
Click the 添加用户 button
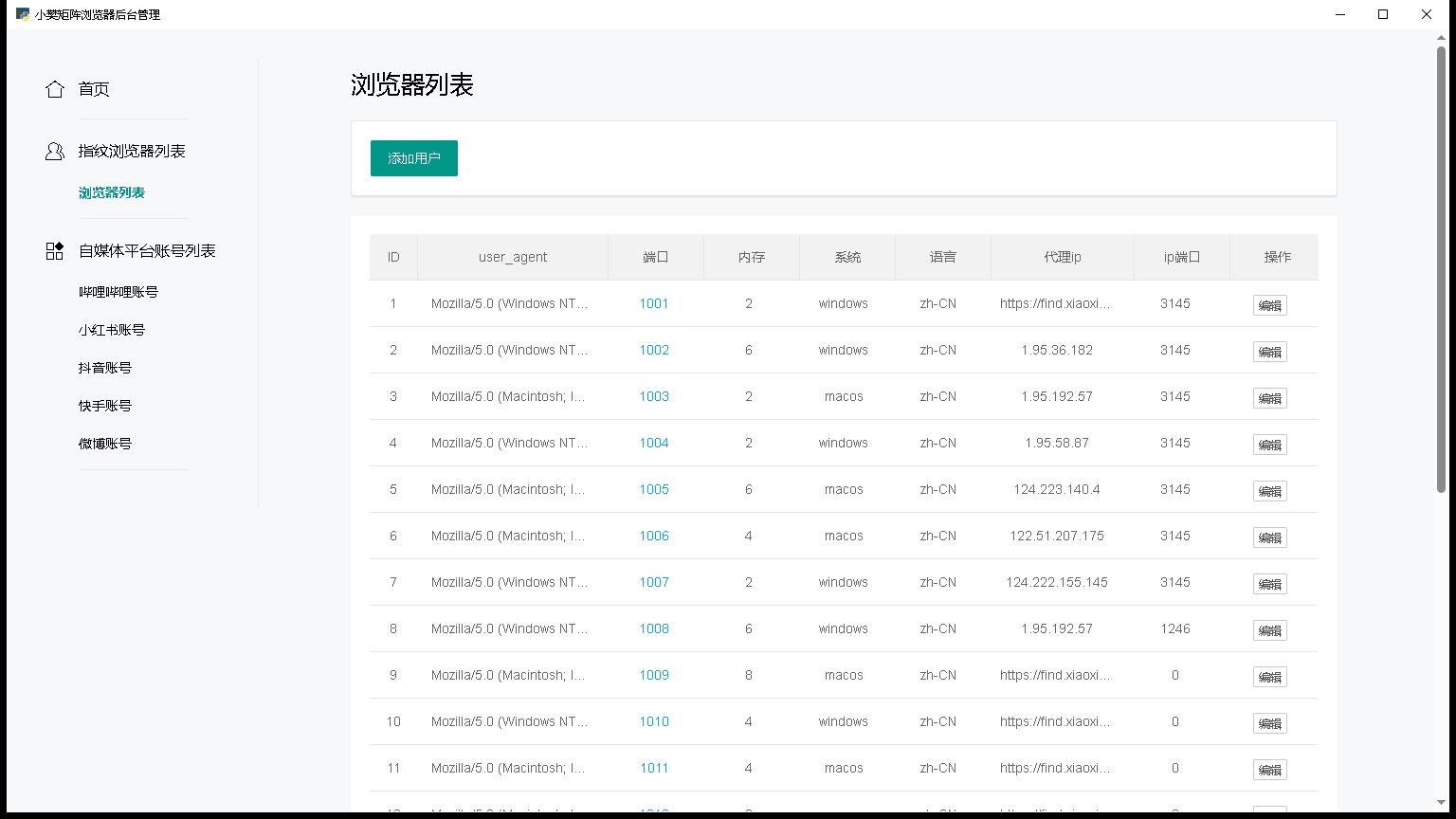414,158
